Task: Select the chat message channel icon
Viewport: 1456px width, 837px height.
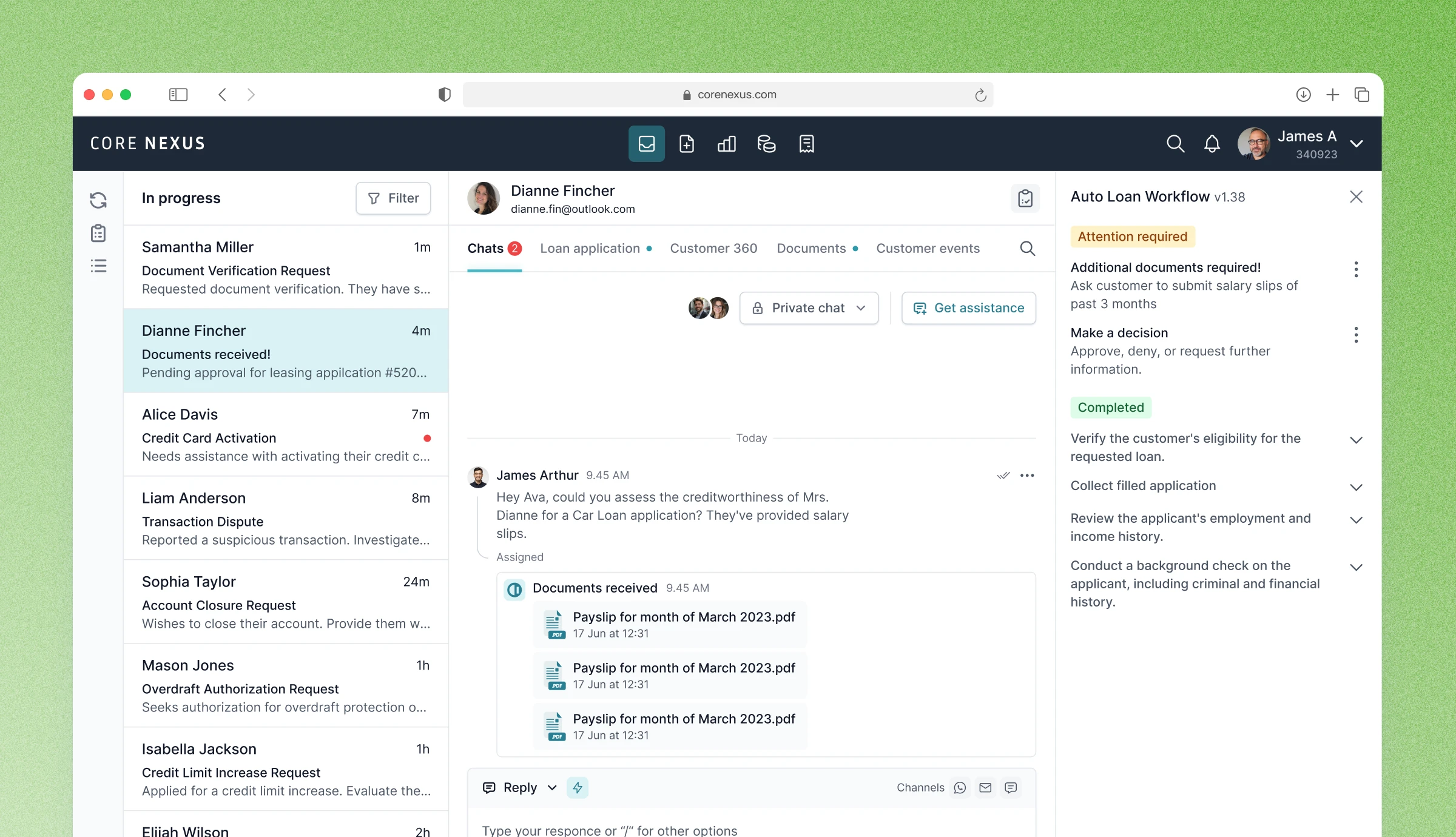Action: click(x=1011, y=788)
